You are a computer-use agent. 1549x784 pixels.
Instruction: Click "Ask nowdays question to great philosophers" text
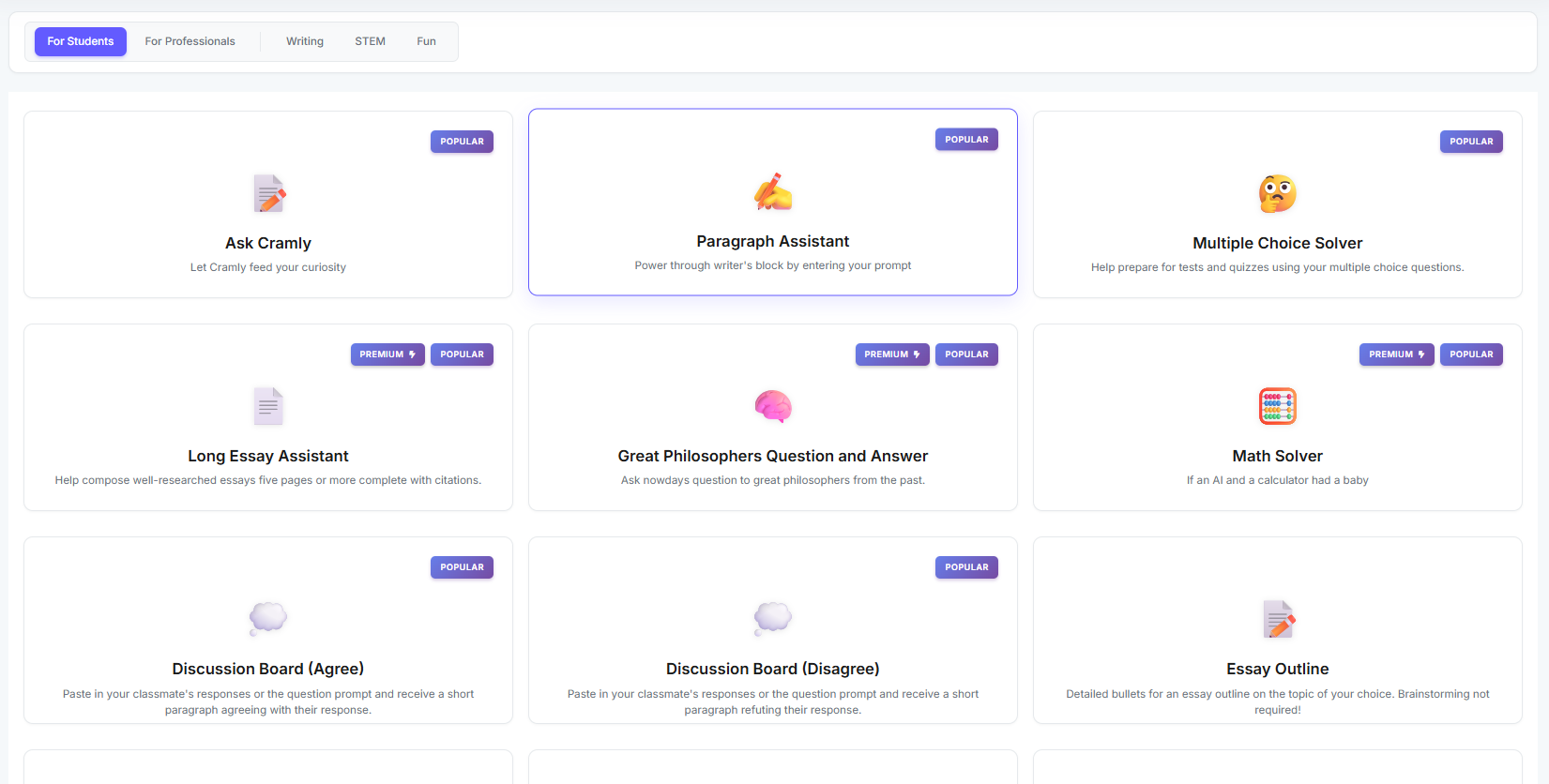pos(773,480)
